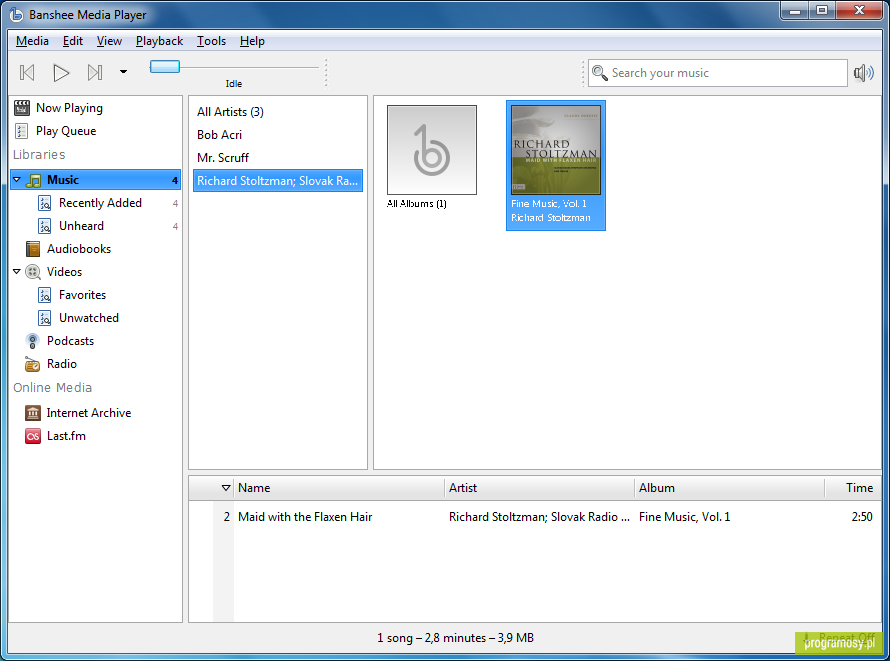Click the Videos film reel icon
The width and height of the screenshot is (890, 661).
[33, 272]
